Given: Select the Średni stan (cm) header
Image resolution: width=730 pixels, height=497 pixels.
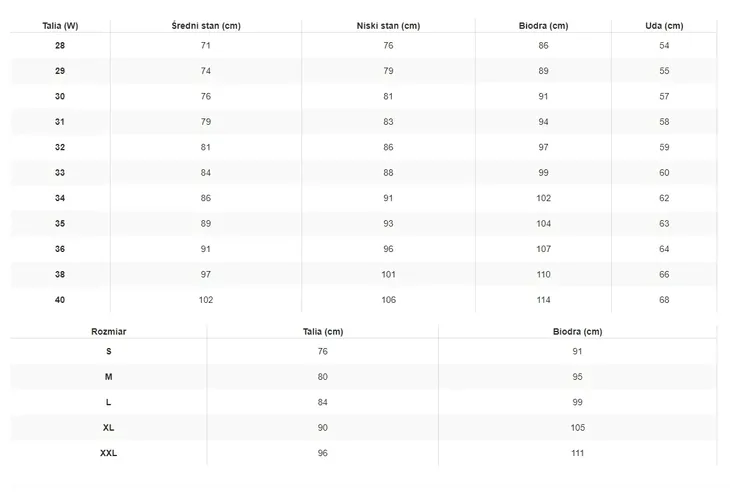Looking at the screenshot, I should tap(206, 26).
